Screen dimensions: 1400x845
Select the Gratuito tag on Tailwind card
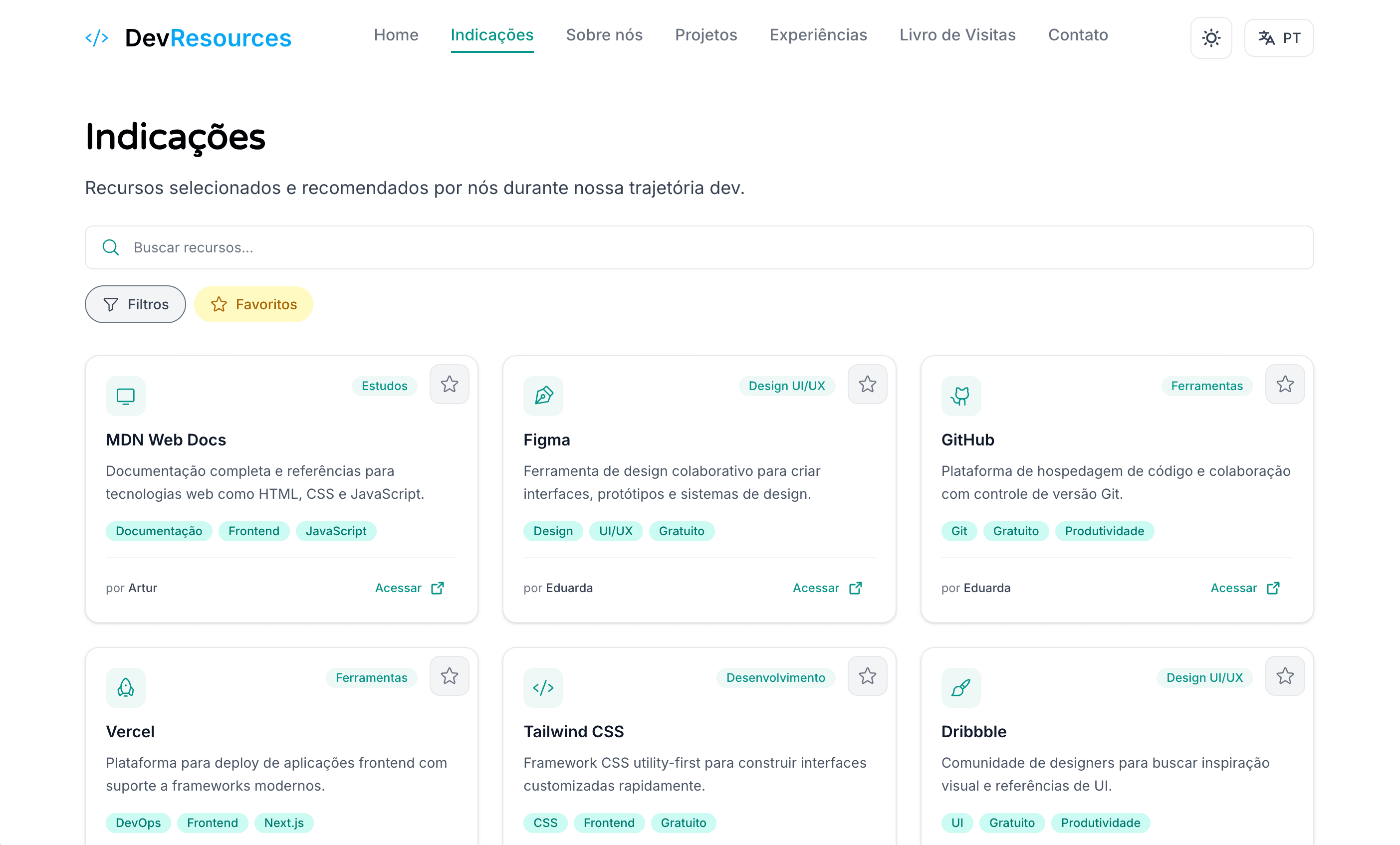click(x=684, y=824)
